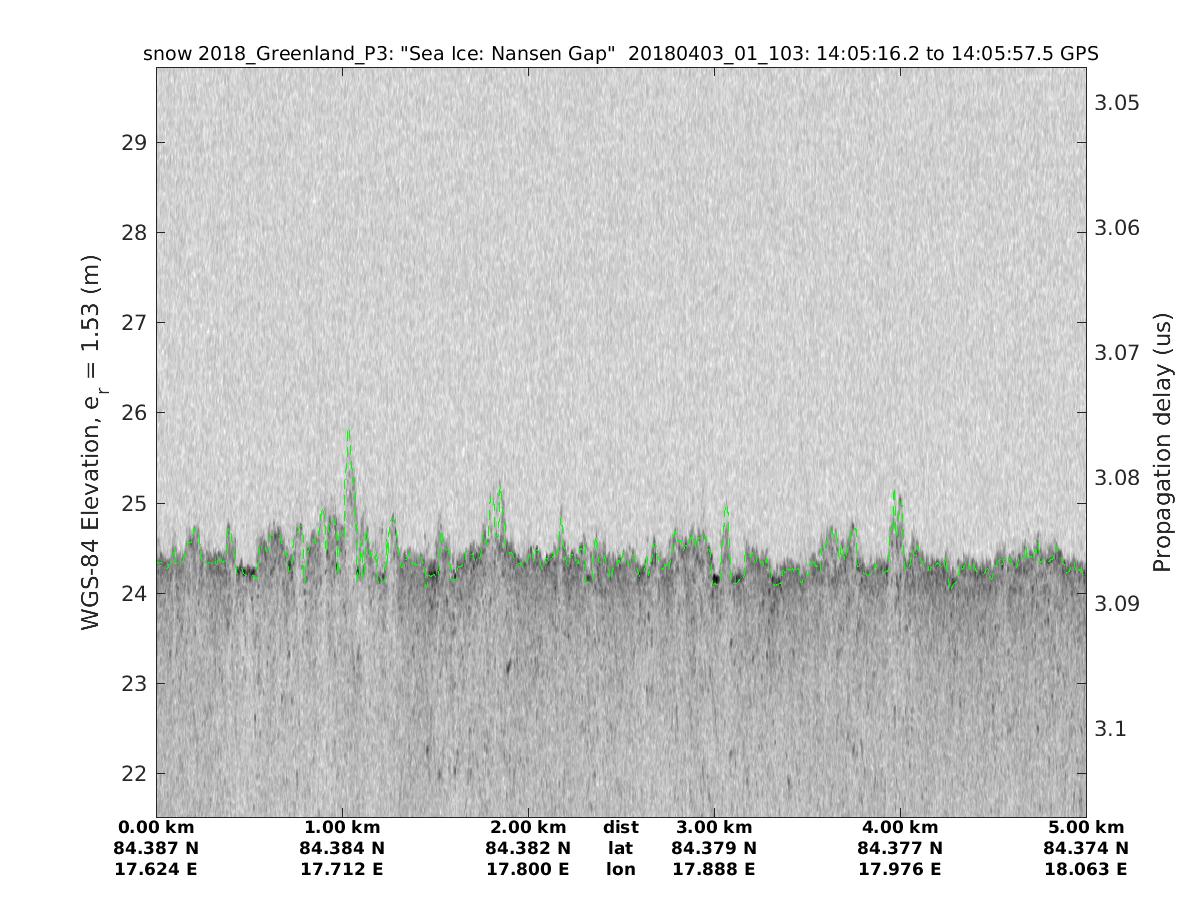The width and height of the screenshot is (1200, 900).
Task: Click the "Propagation delay (us)" right axis label
Action: pos(1161,442)
